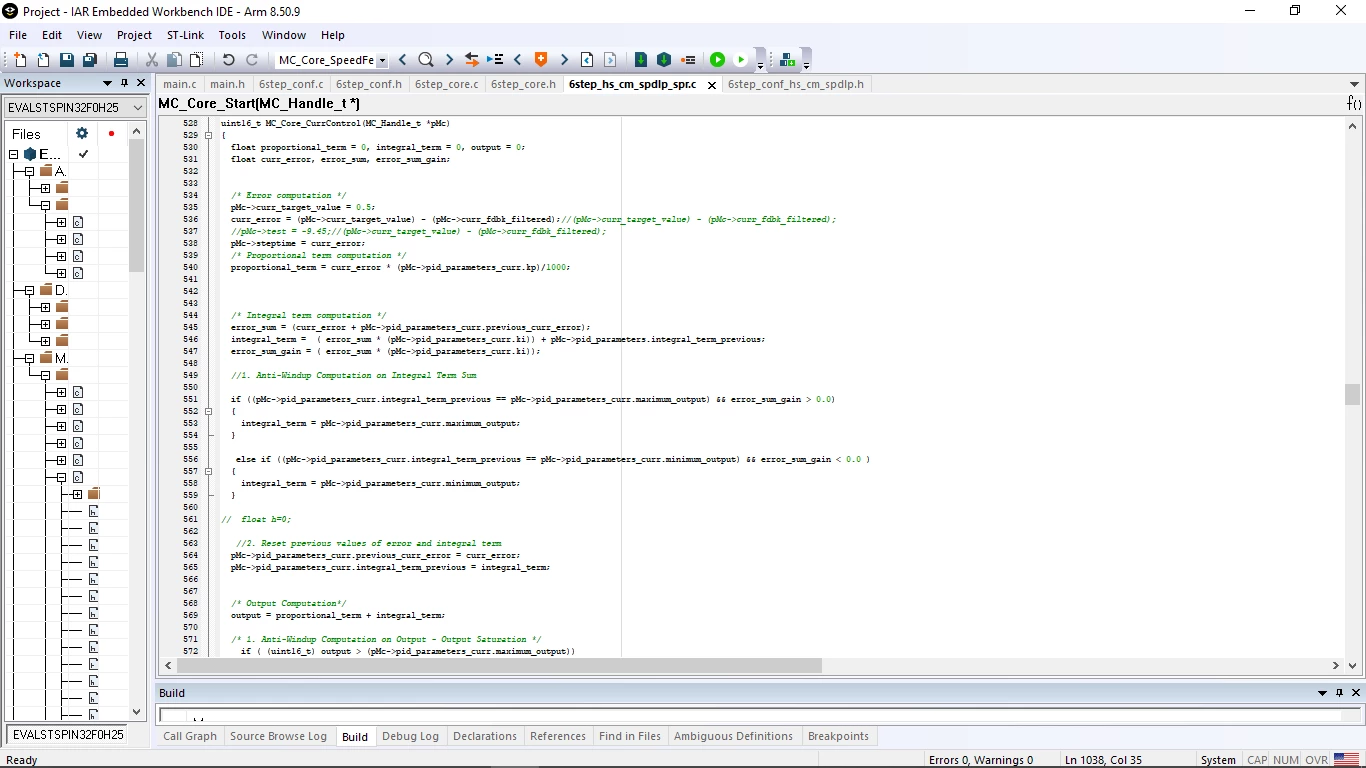Screen dimensions: 1366x768
Task: Navigate forward in edit history
Action: coord(610,60)
